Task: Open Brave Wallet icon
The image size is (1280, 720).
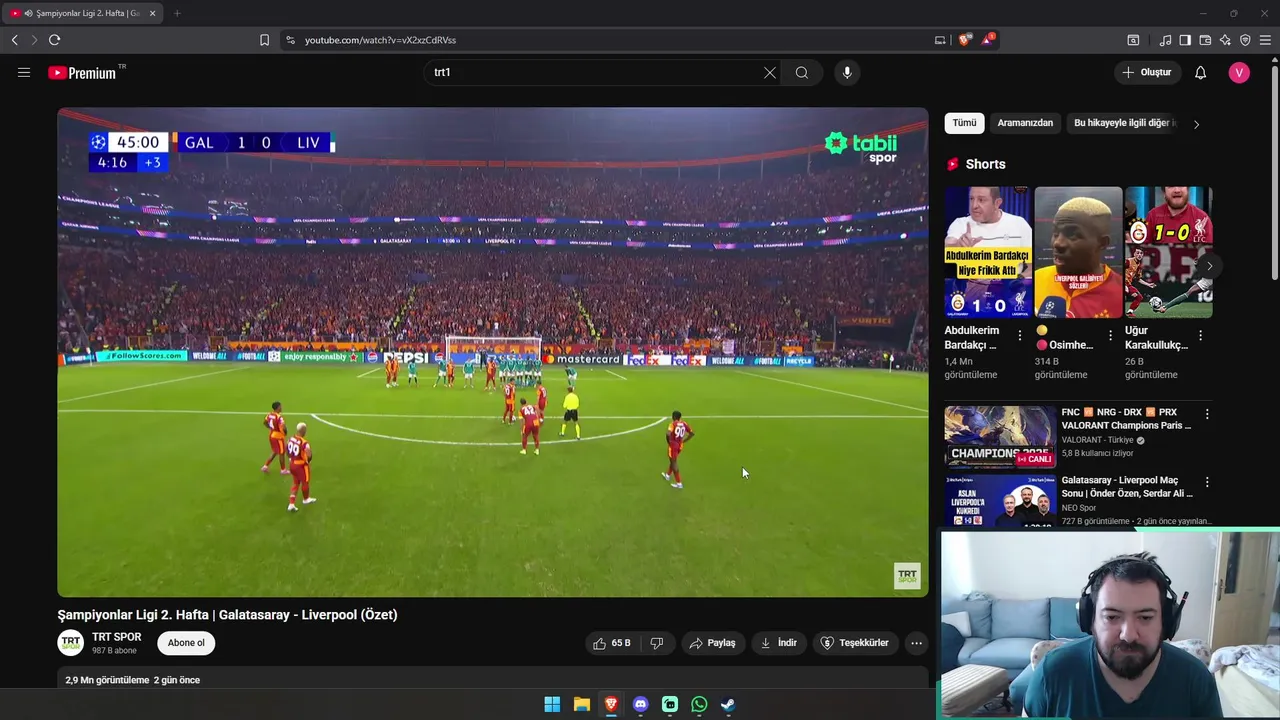Action: pos(1205,40)
